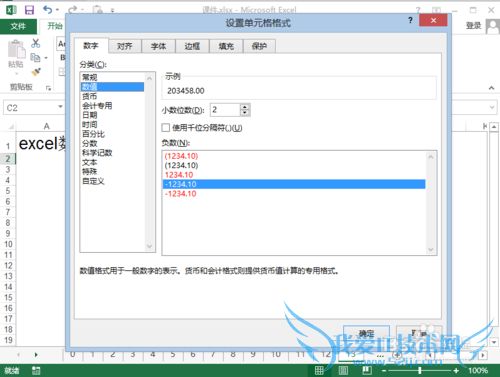
Task: Click the zoom slider handle
Action: 420,370
